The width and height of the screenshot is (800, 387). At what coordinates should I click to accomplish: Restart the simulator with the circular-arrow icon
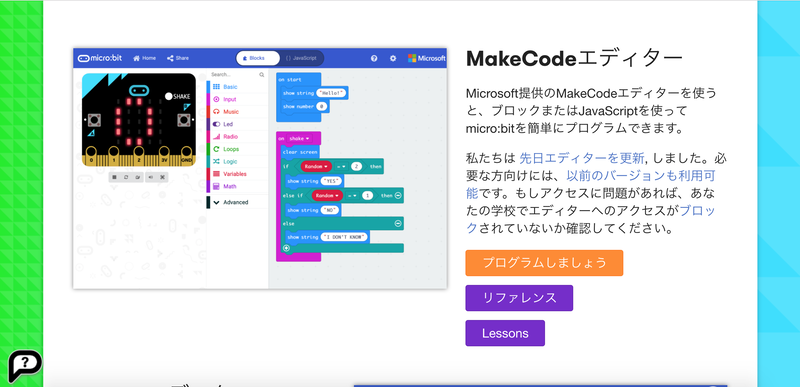[126, 177]
